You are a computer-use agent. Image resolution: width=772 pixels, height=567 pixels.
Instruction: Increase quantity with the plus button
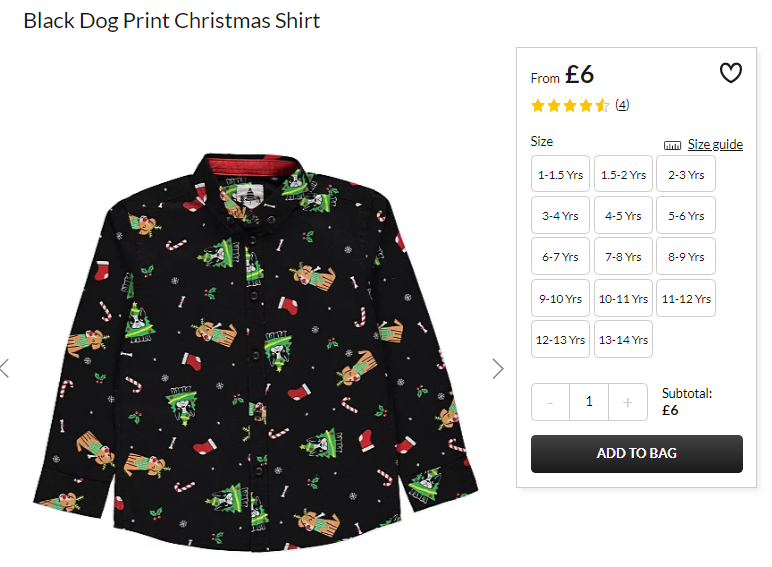pos(627,402)
